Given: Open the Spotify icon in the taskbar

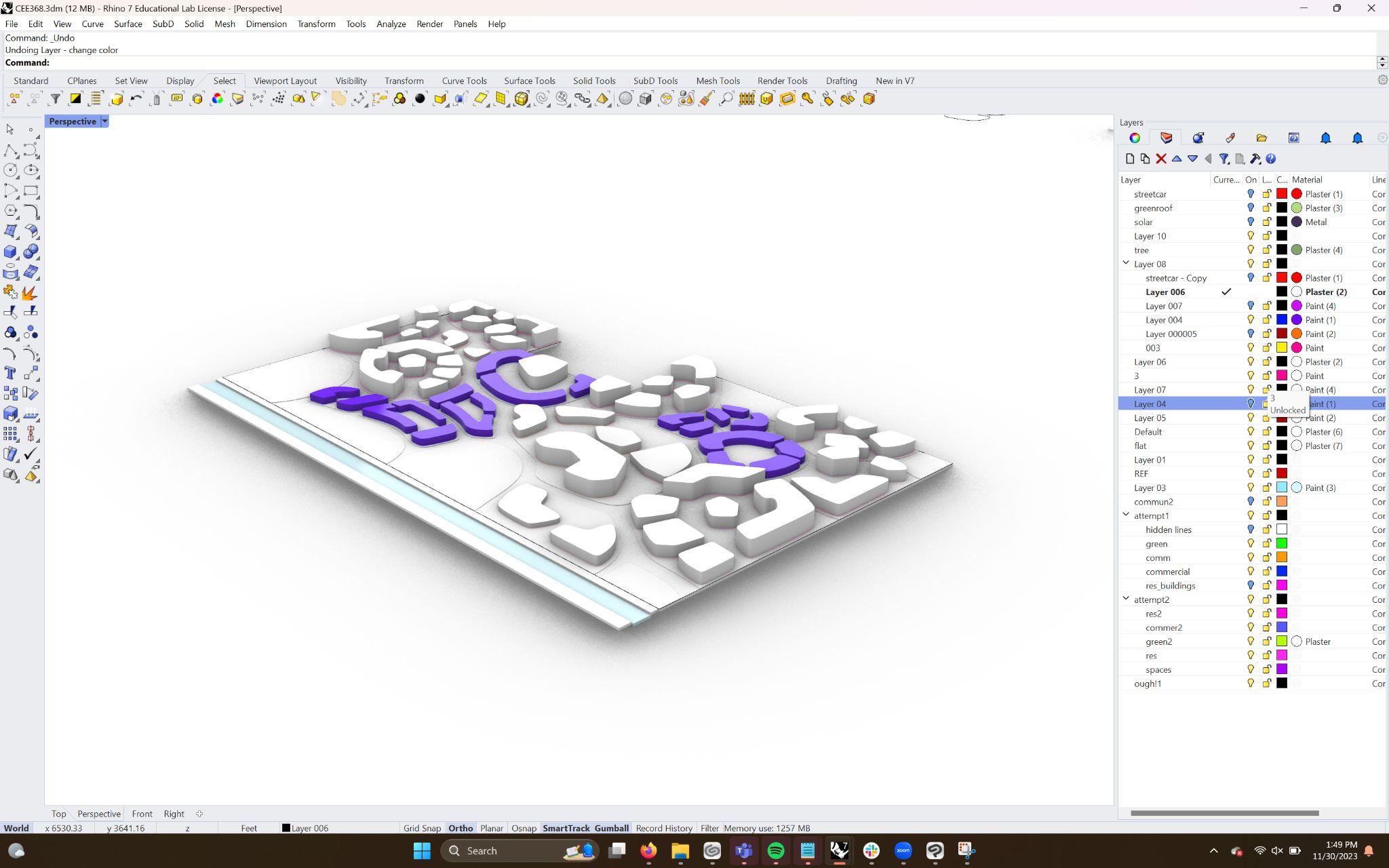Looking at the screenshot, I should (776, 850).
